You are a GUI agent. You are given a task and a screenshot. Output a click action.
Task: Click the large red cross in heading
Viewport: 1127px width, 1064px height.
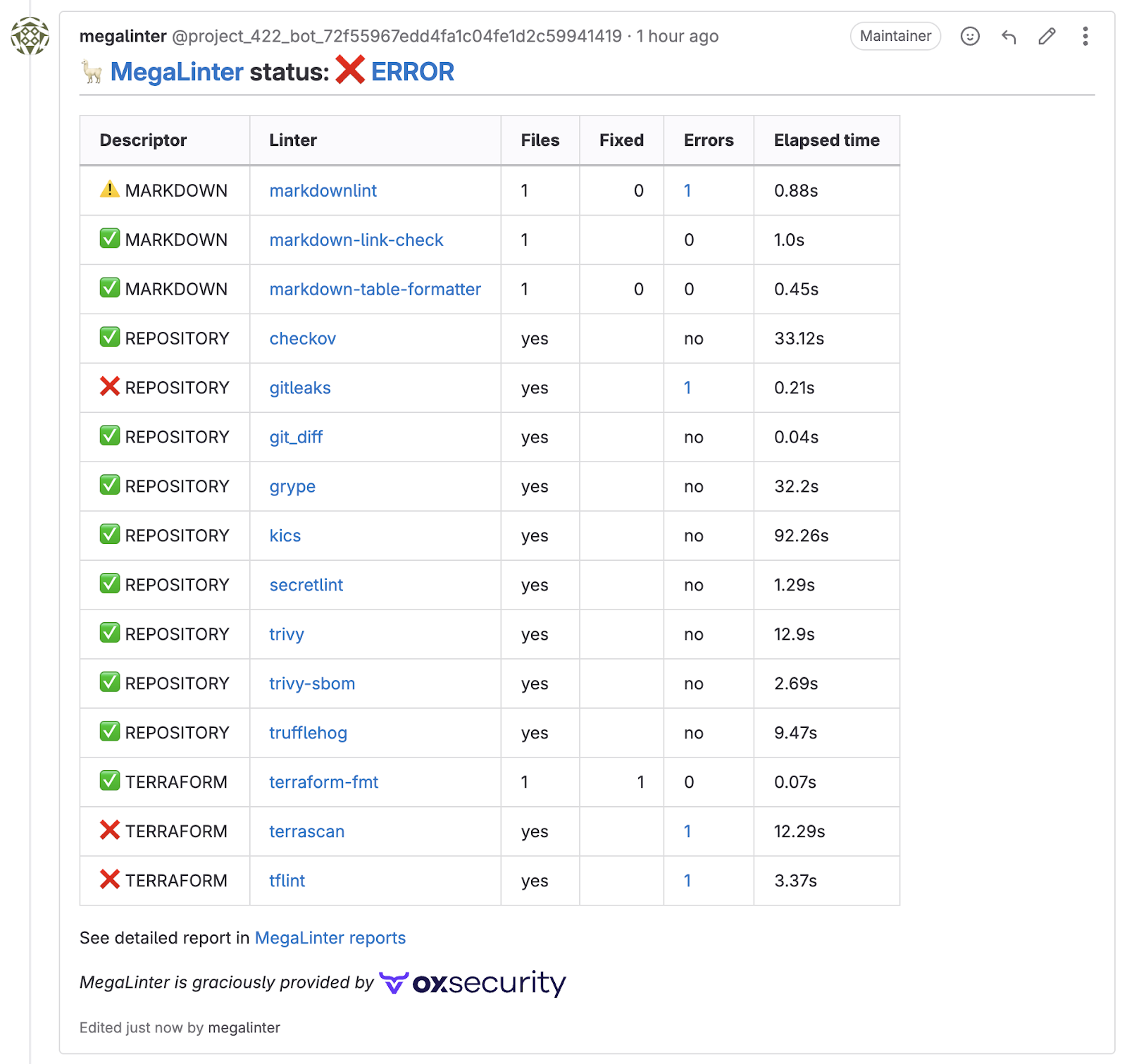350,70
